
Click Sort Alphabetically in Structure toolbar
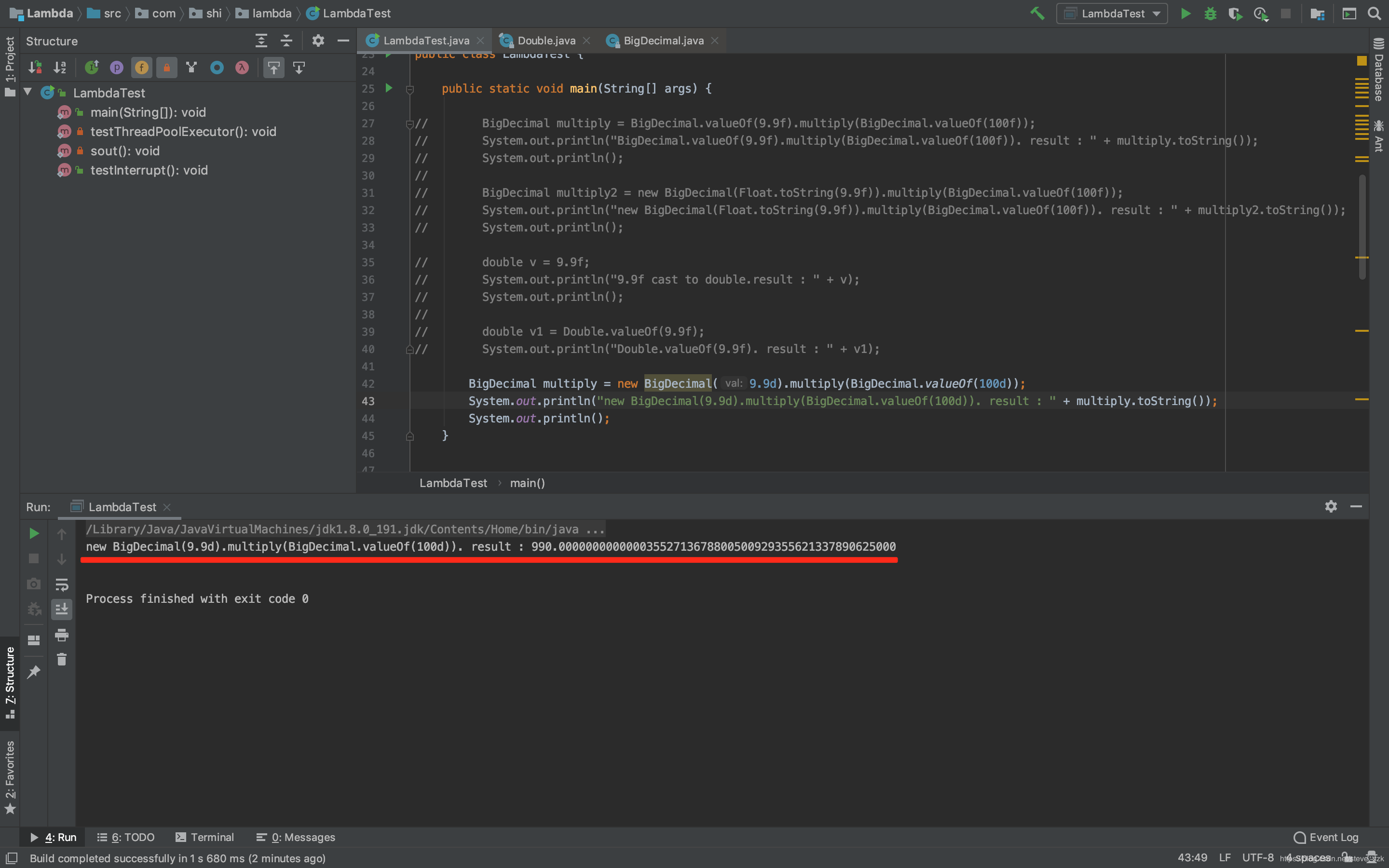coord(60,68)
